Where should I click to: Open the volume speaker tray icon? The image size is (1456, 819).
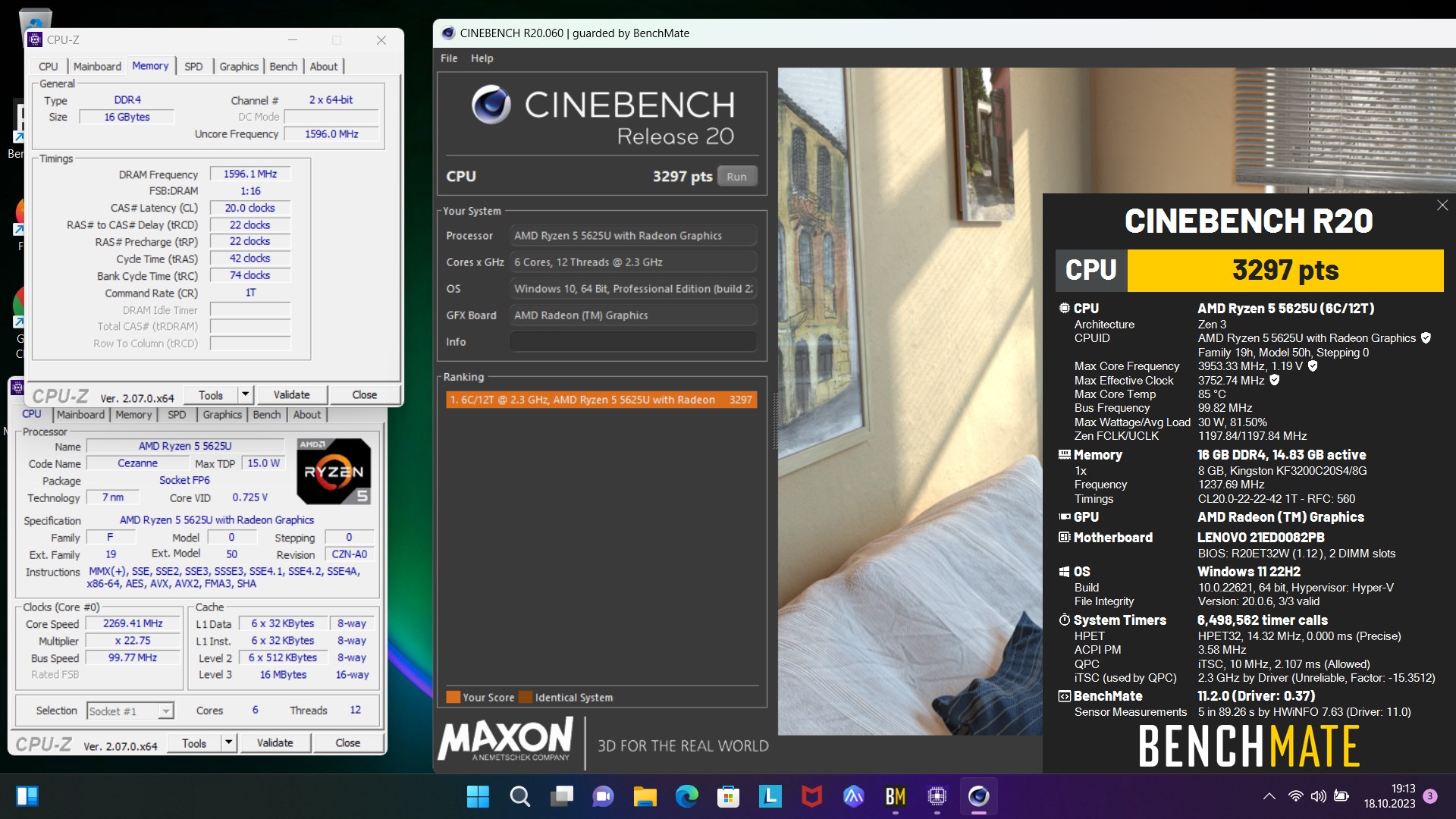pos(1319,796)
